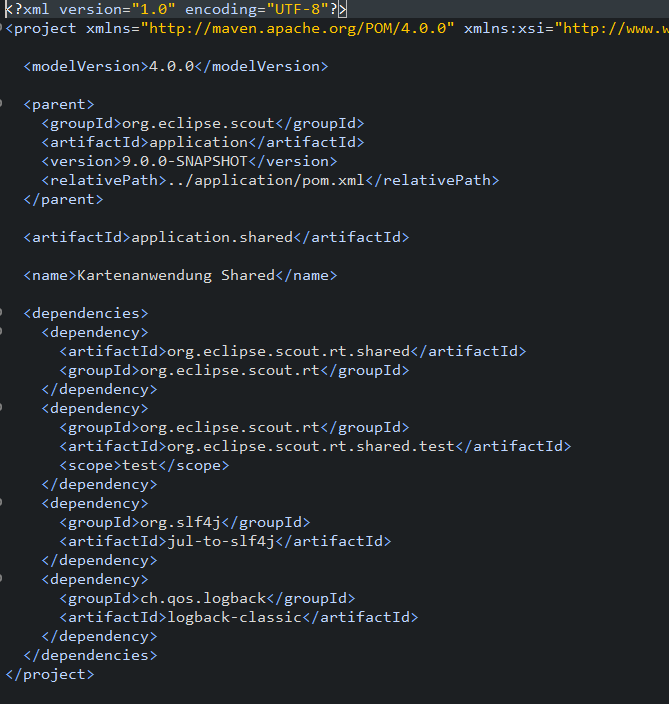Click the Kartenanwendung Shared name text
669x704 pixels.
[x=176, y=275]
